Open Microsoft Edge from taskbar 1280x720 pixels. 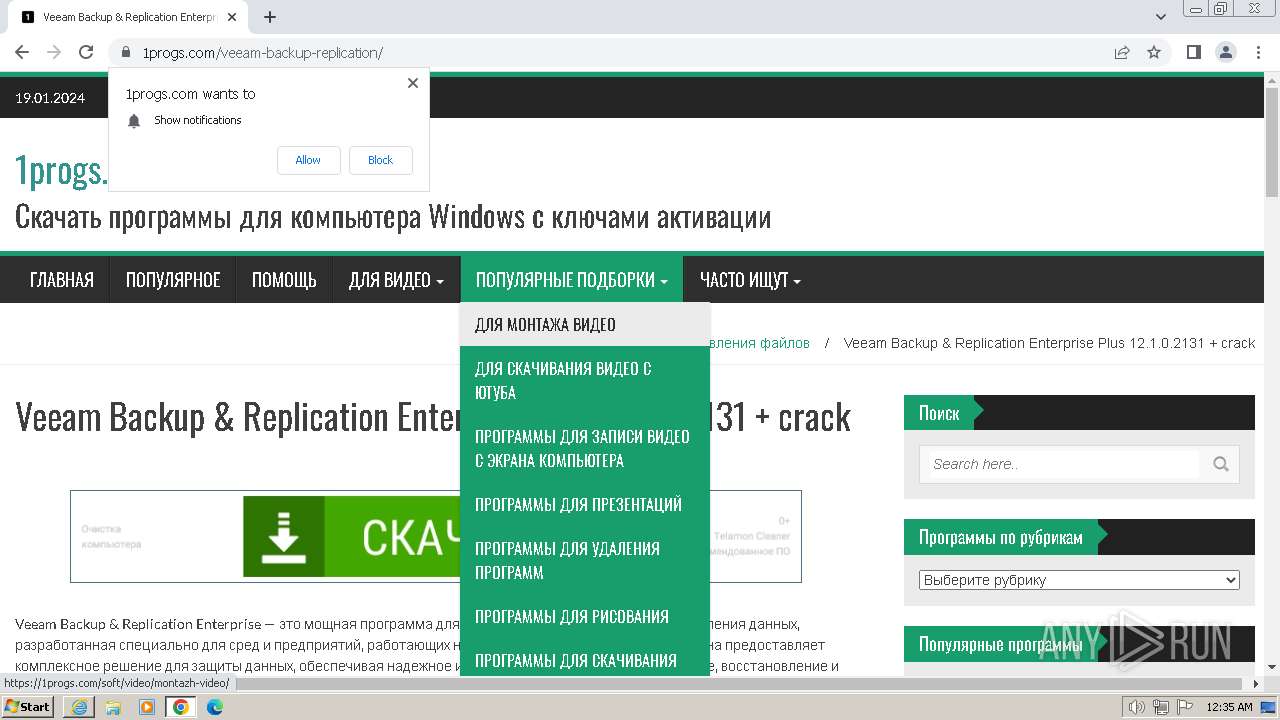click(x=215, y=707)
